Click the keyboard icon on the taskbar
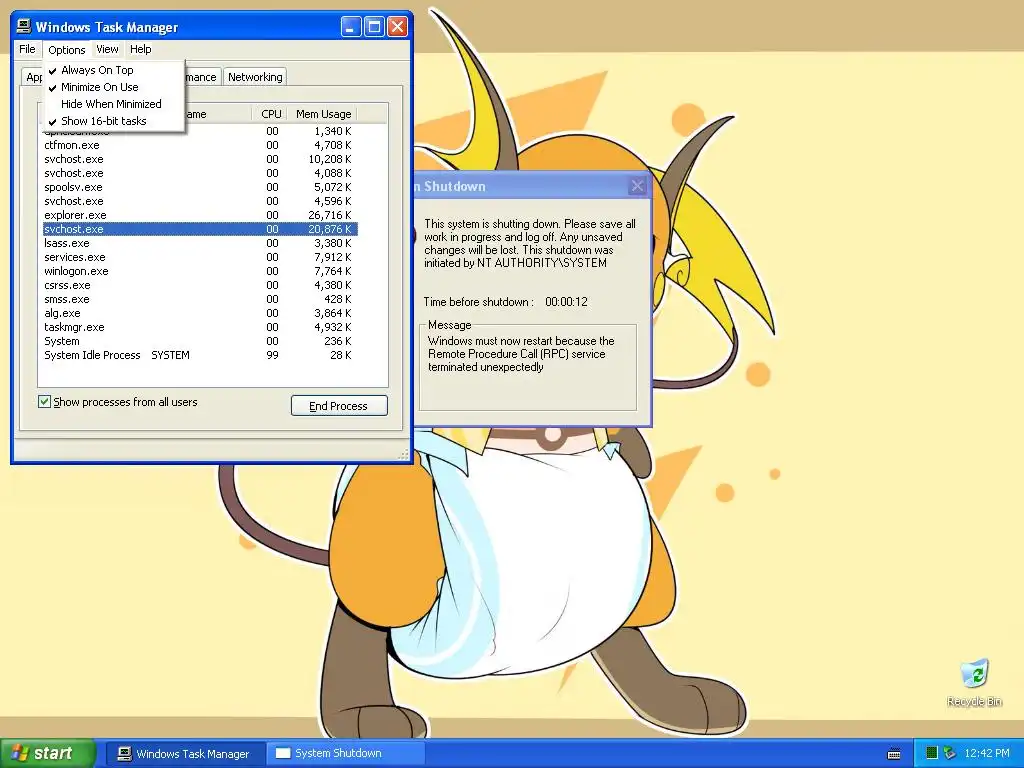 894,754
